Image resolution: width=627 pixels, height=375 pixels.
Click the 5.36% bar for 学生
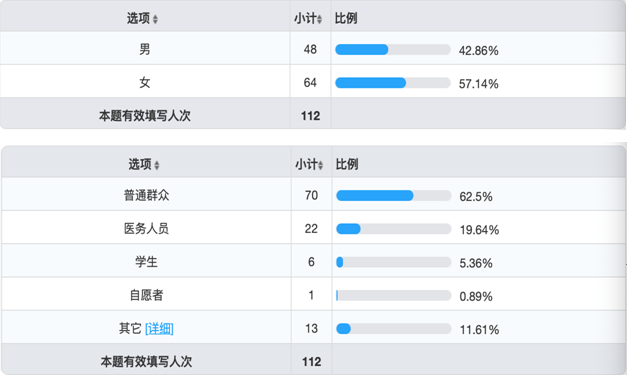coord(393,262)
